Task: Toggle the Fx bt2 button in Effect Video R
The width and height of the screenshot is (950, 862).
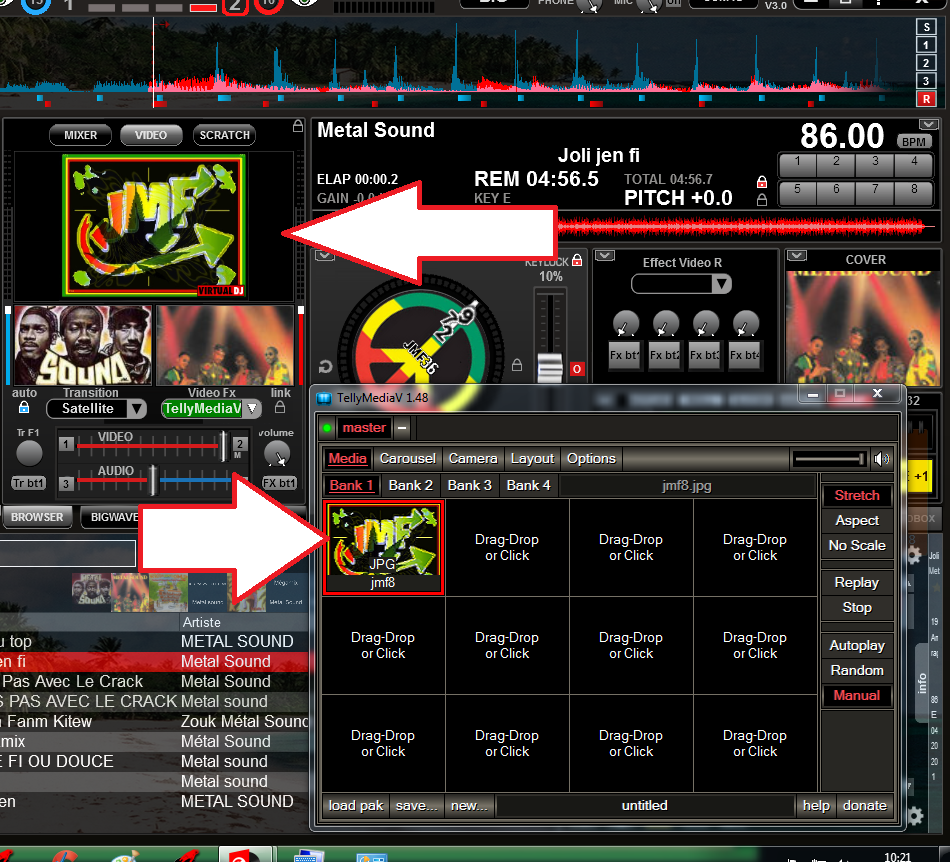Action: [x=665, y=356]
